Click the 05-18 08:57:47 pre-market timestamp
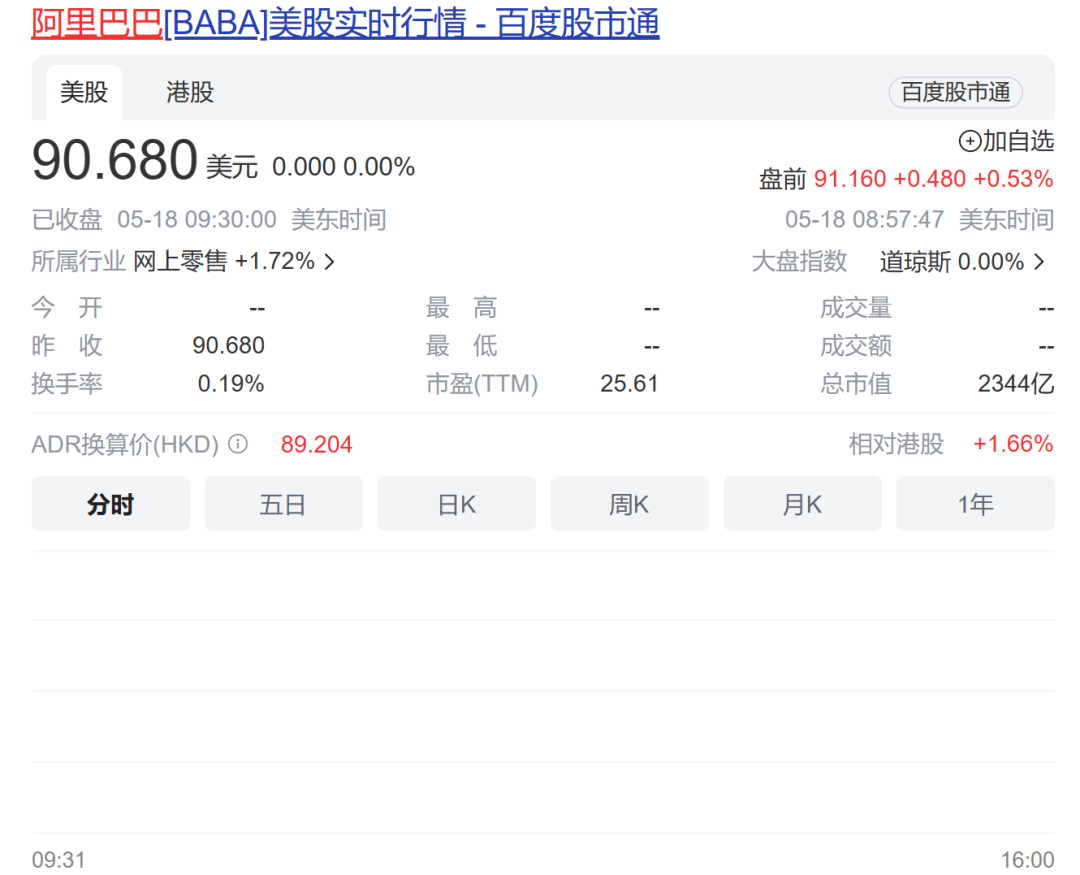 point(864,220)
